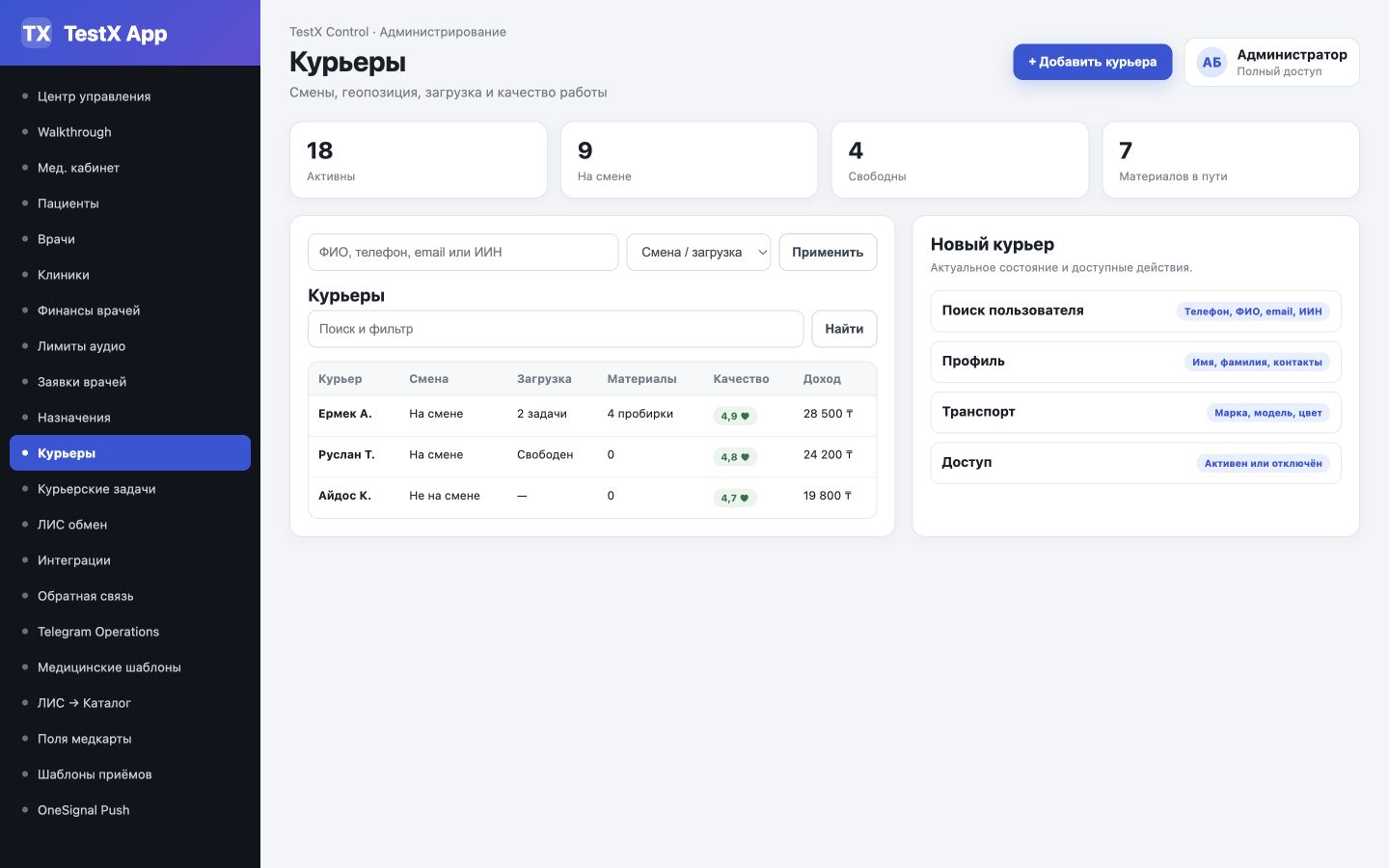The width and height of the screenshot is (1389, 868).
Task: Click the TX logo icon
Action: click(x=37, y=33)
